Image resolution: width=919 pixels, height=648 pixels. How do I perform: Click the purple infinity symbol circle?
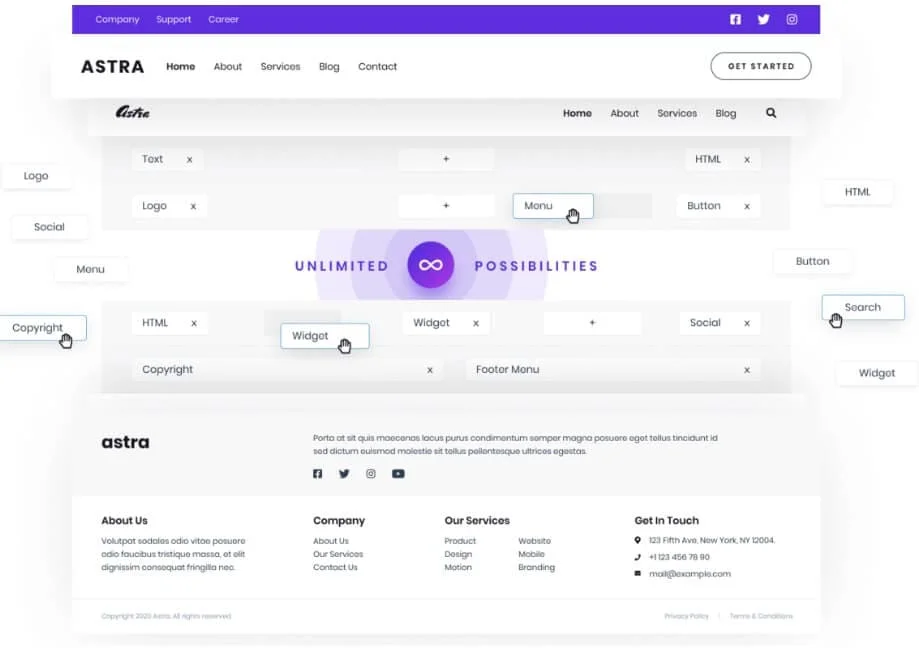click(431, 265)
